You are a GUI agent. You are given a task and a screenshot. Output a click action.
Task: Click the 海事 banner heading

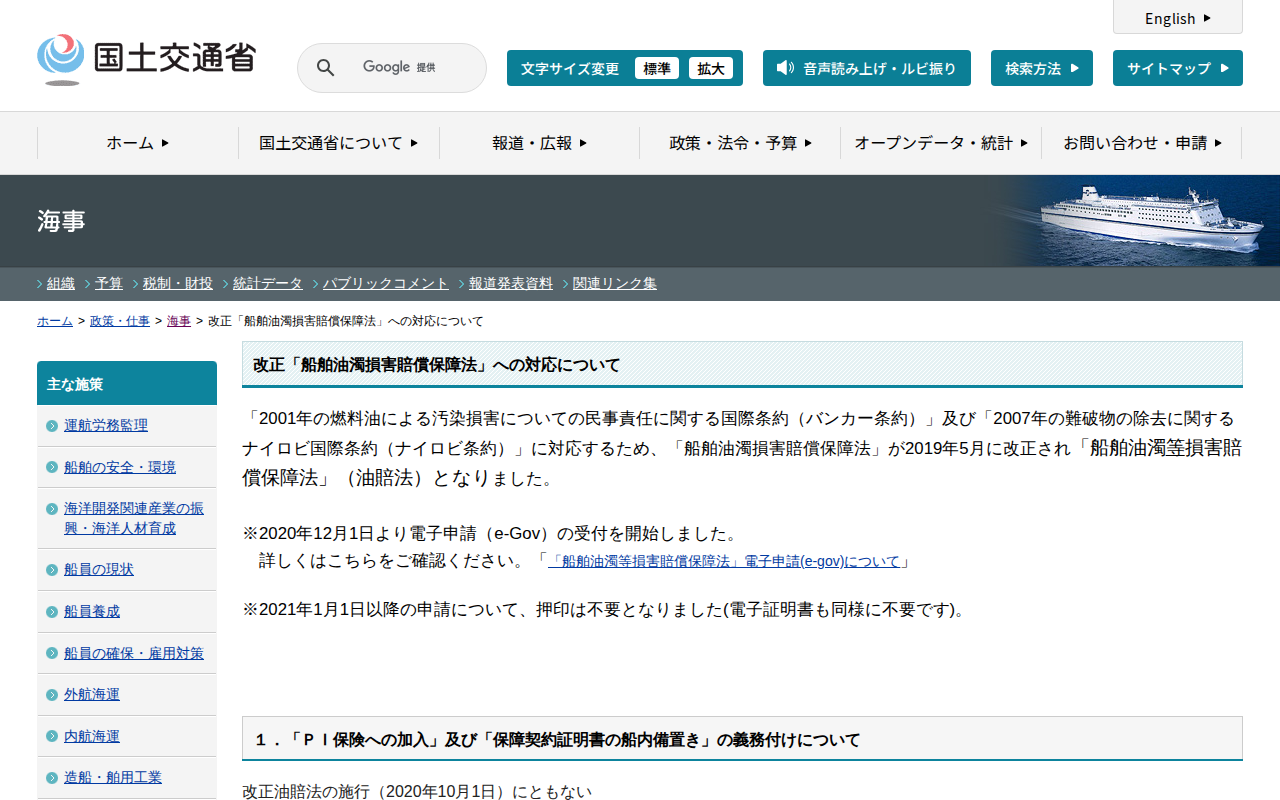tap(61, 221)
